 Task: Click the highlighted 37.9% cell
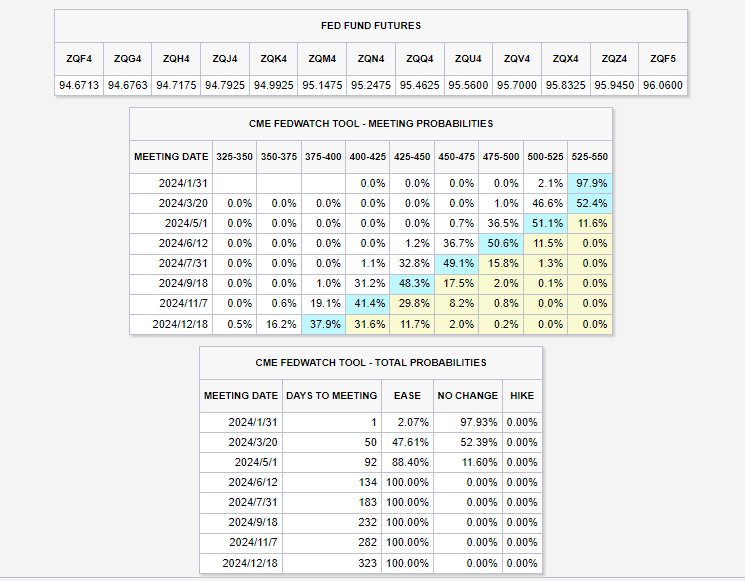click(x=323, y=324)
